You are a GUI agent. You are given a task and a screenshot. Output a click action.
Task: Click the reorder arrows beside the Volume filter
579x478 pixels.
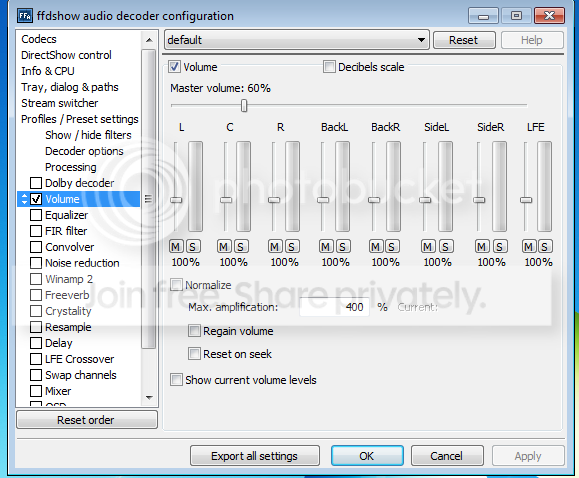pyautogui.click(x=24, y=199)
